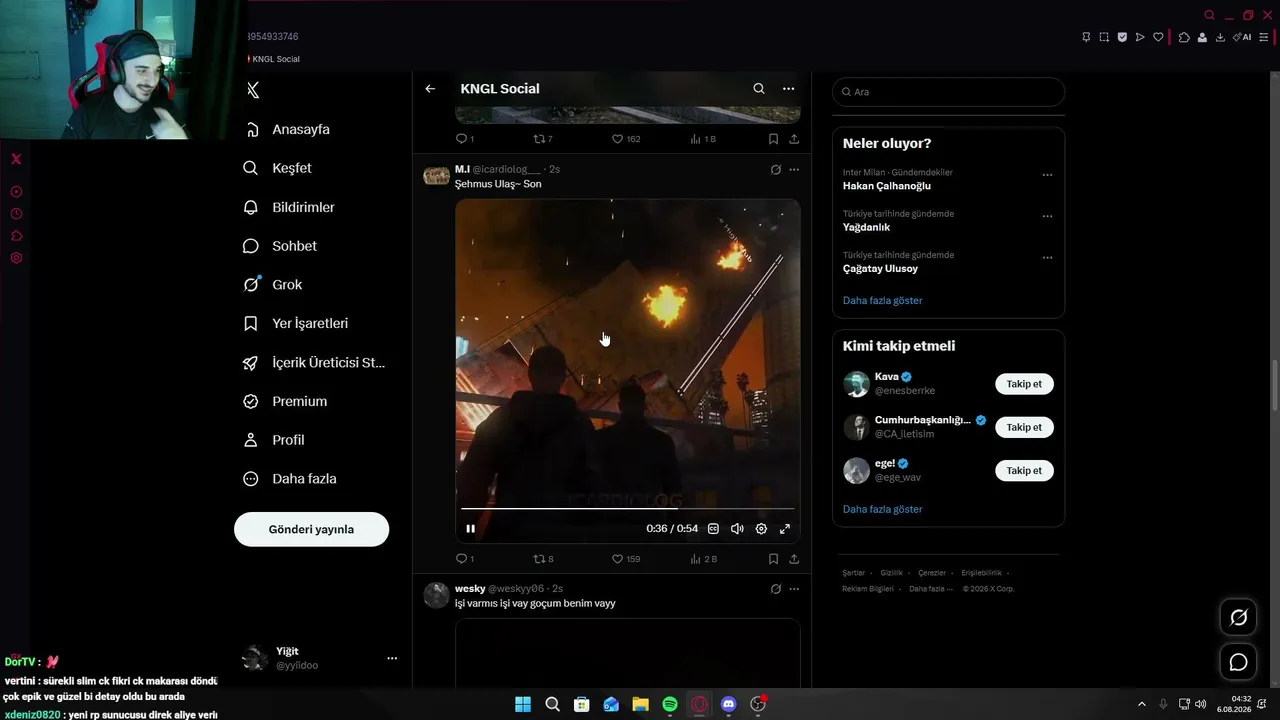Image resolution: width=1280 pixels, height=720 pixels.
Task: Add page to bookmarks with heart icon
Action: [x=1158, y=37]
